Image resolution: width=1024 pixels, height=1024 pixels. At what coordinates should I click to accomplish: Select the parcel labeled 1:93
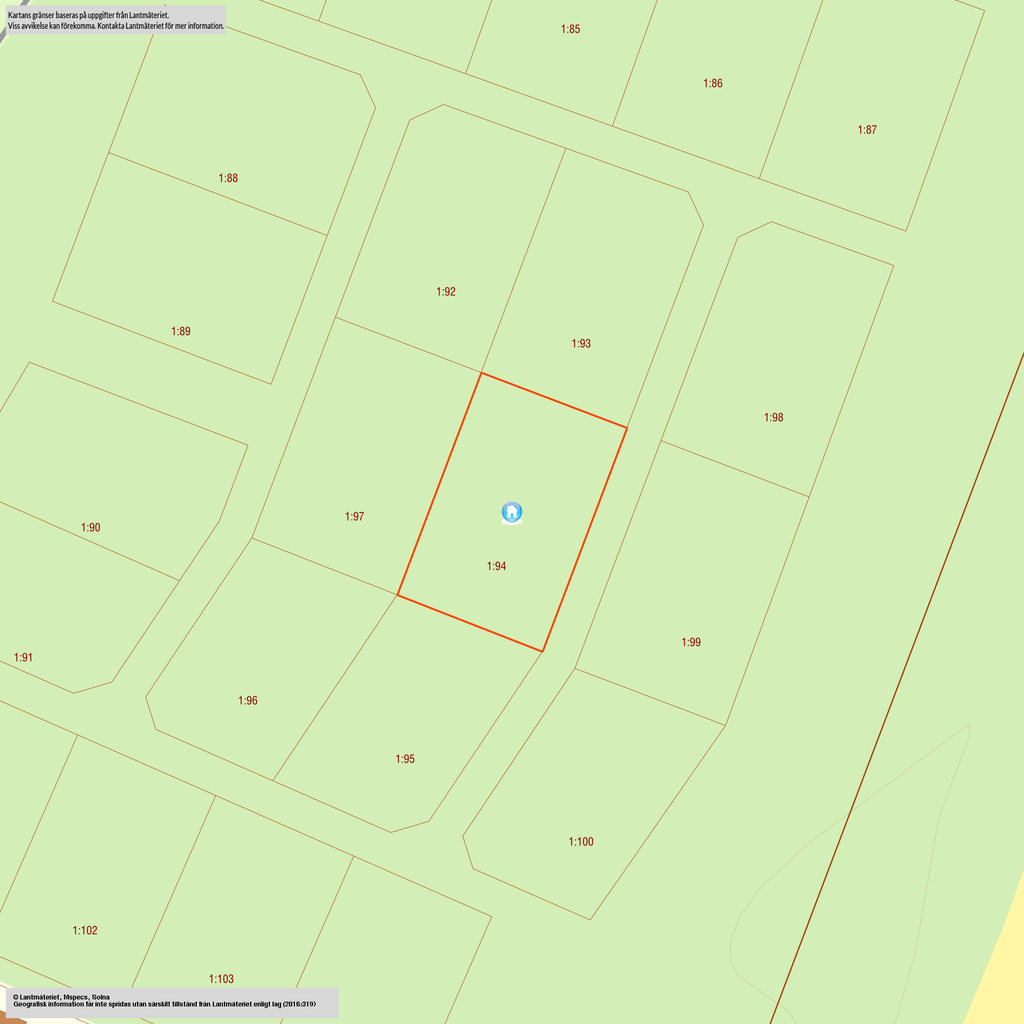coord(581,343)
